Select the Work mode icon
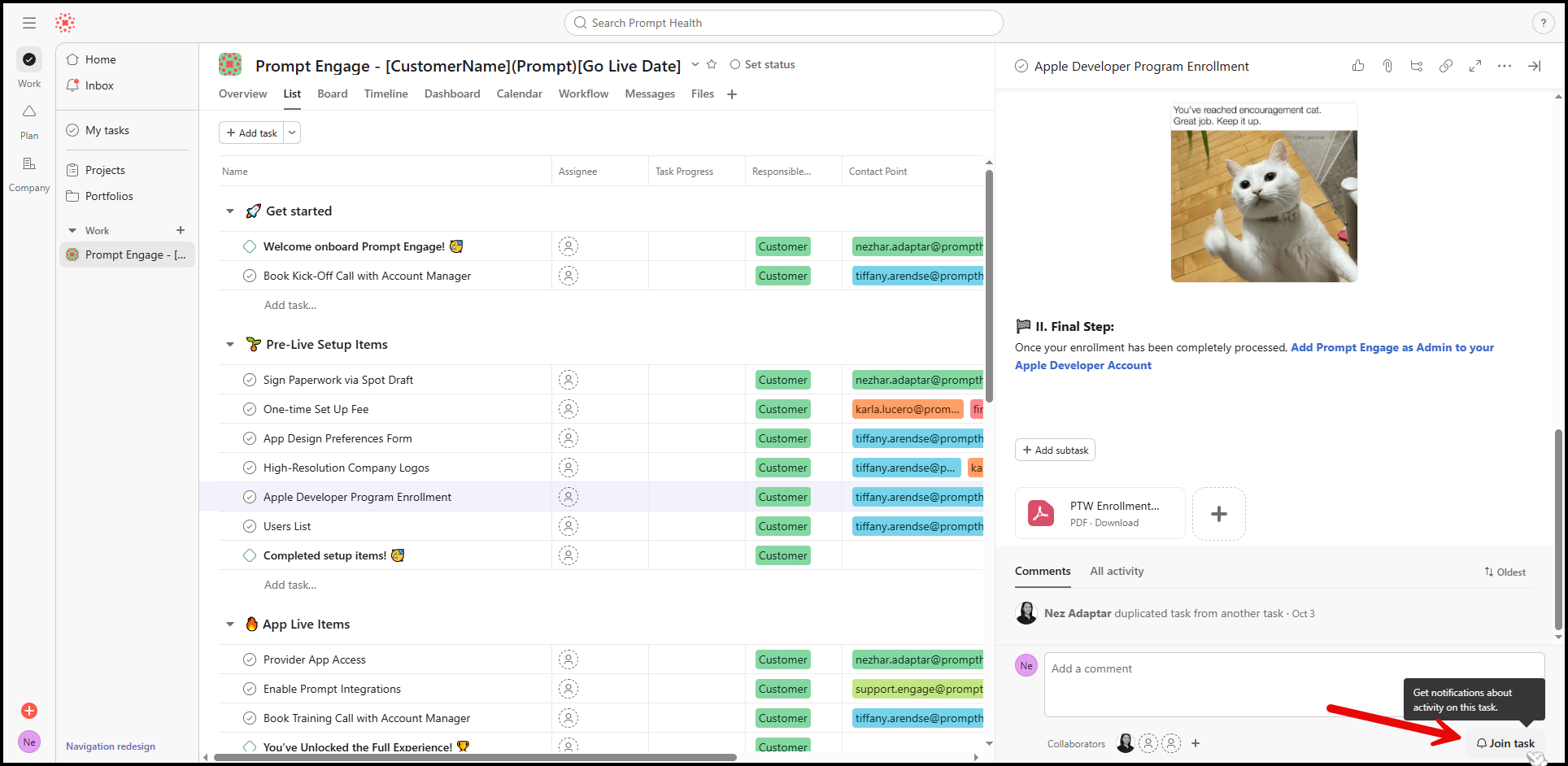 (29, 59)
